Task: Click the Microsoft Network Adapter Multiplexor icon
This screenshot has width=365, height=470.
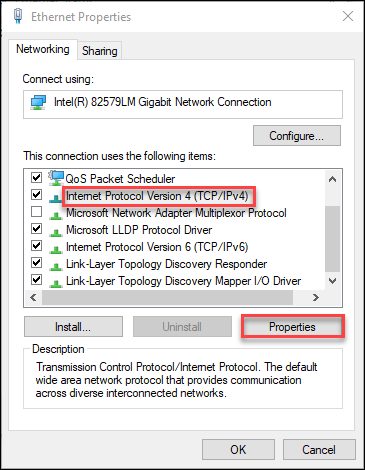Action: pyautogui.click(x=56, y=216)
